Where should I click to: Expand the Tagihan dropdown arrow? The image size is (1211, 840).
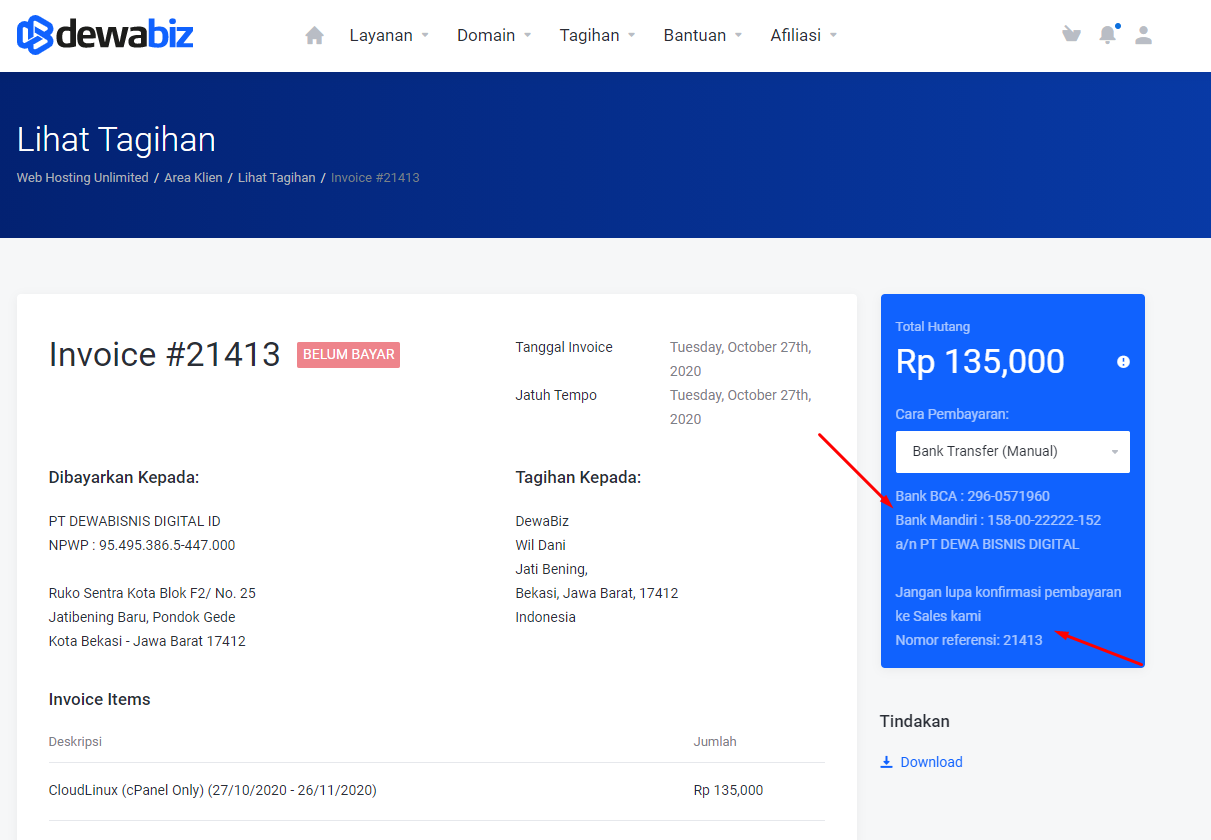(x=632, y=35)
